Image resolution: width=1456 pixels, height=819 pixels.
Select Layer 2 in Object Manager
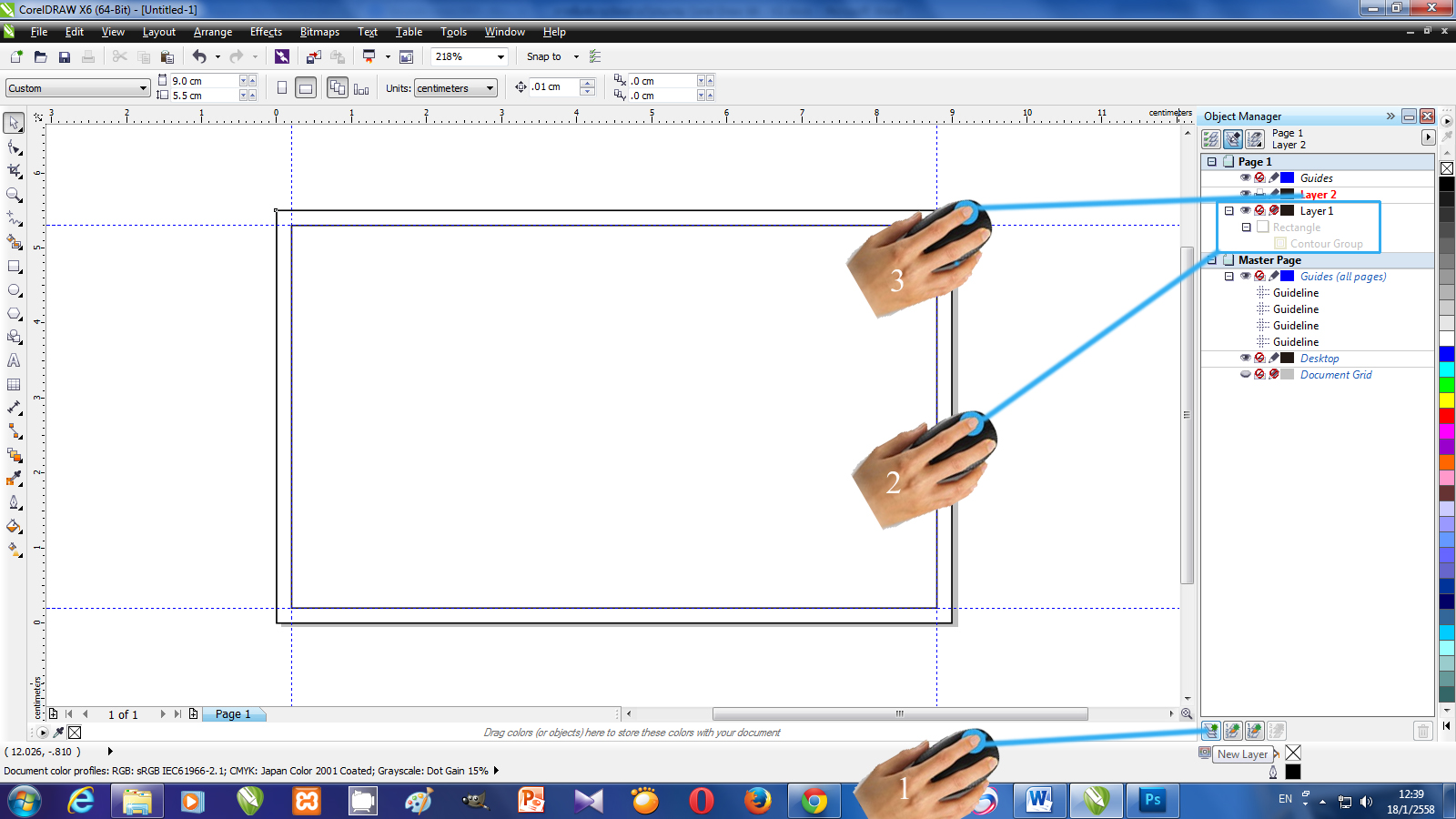1318,195
